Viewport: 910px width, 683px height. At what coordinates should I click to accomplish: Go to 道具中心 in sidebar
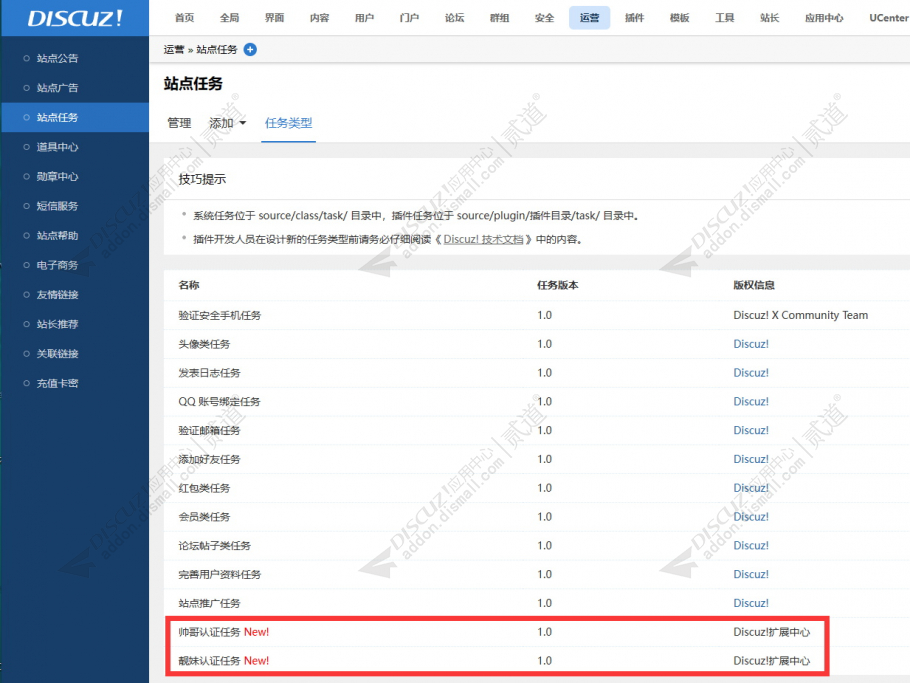point(57,147)
